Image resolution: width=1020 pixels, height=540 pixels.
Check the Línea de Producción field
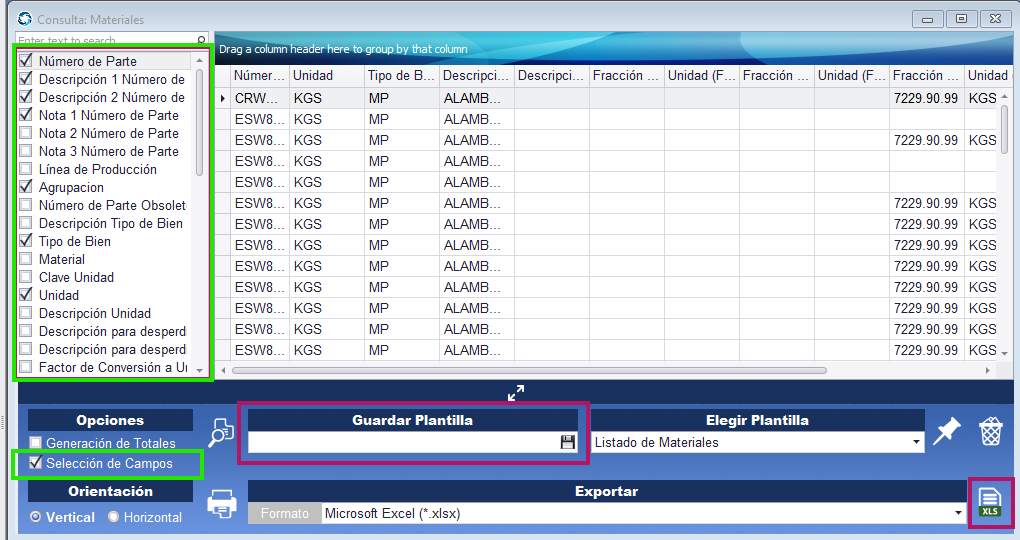point(26,170)
